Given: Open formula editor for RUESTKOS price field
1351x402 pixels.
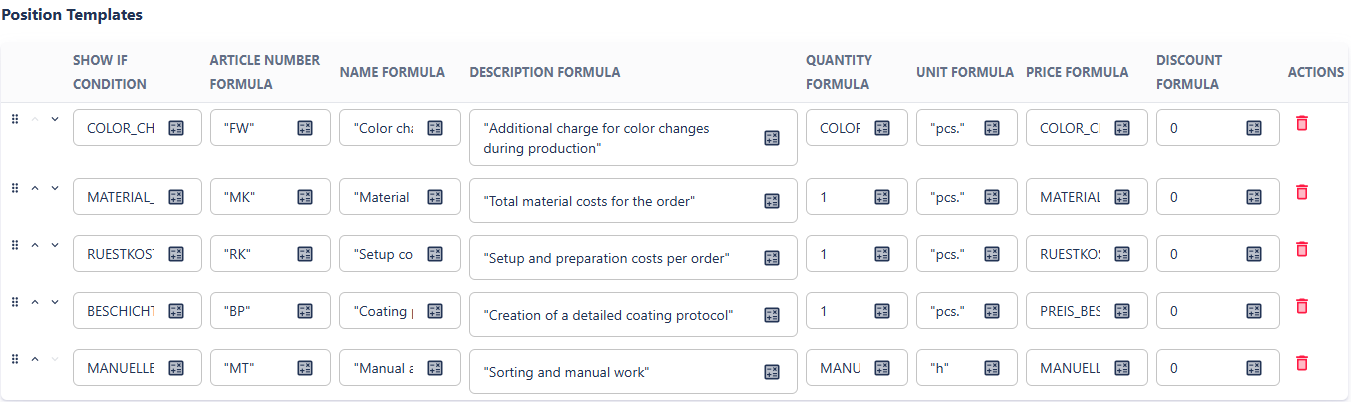Looking at the screenshot, I should click(x=1122, y=255).
